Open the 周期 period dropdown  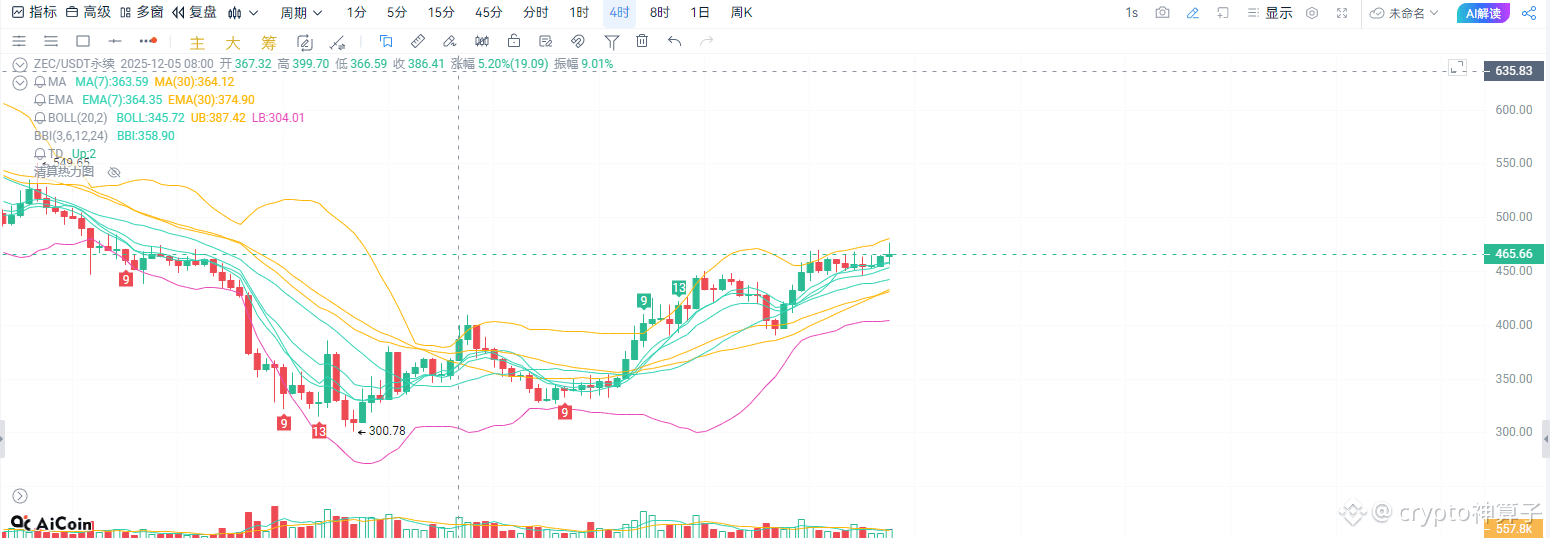click(x=301, y=13)
